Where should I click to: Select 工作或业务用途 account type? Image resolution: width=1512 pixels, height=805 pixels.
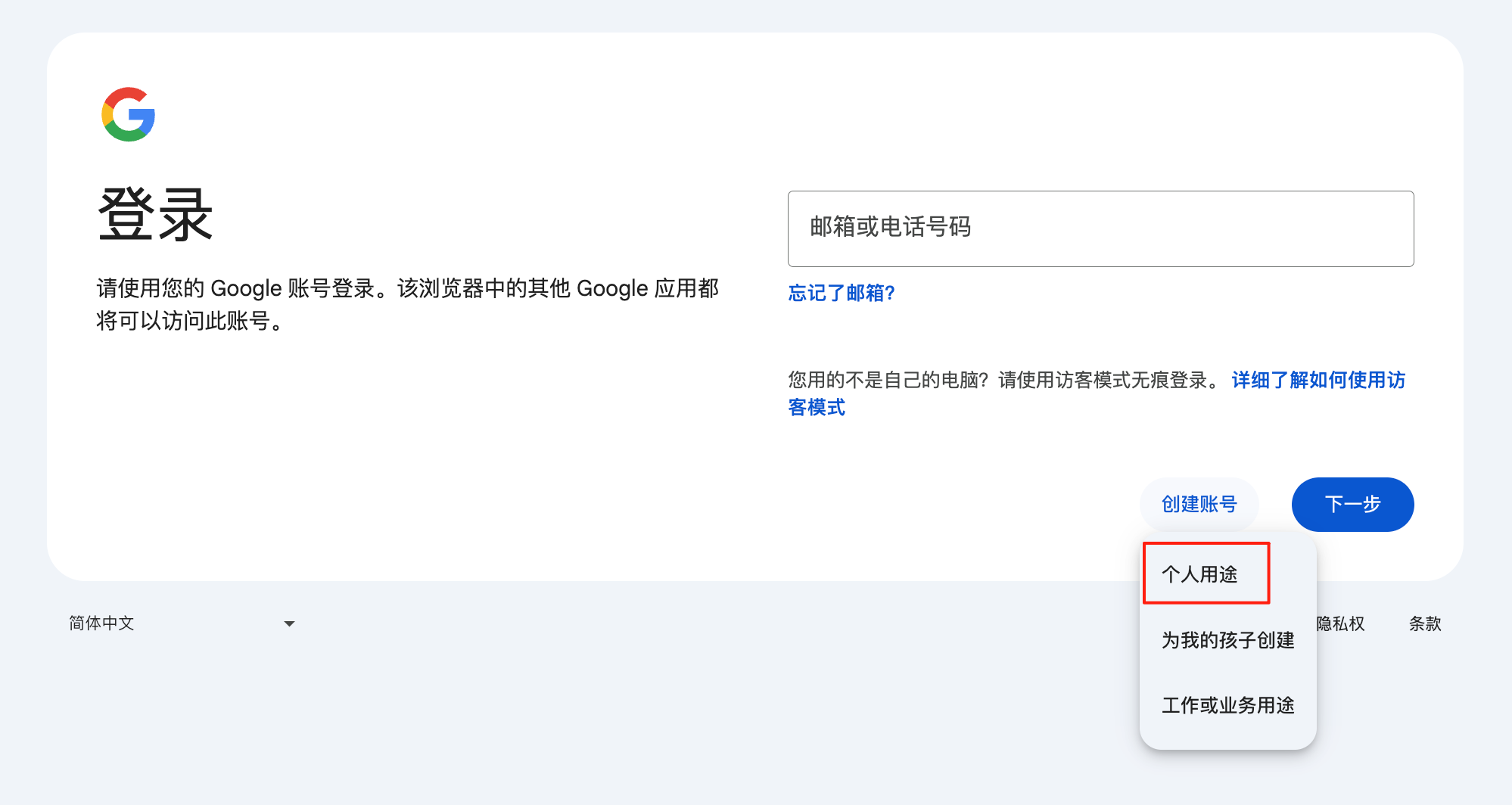coord(1227,705)
